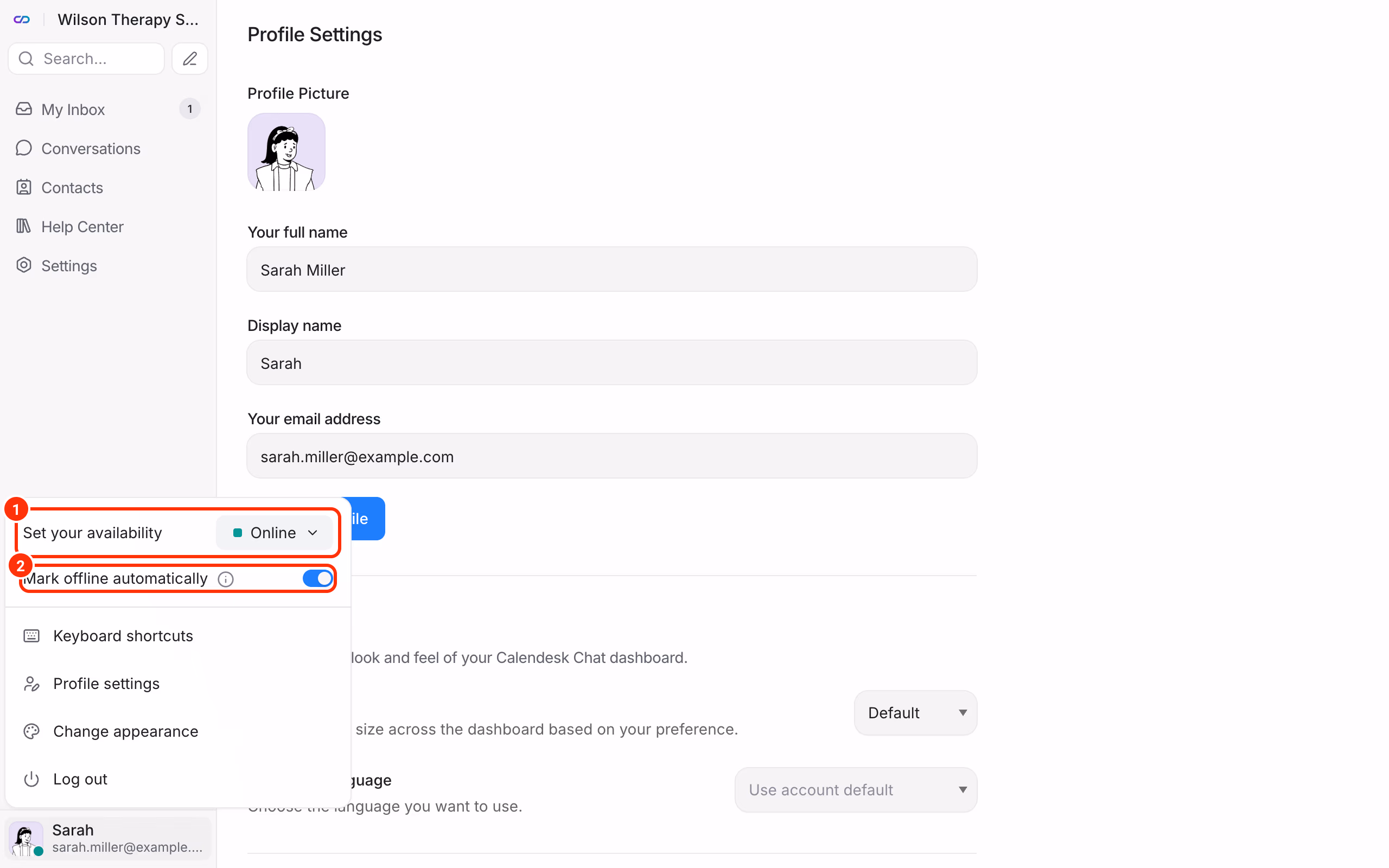Image resolution: width=1389 pixels, height=868 pixels.
Task: Click the Calendesk logo icon
Action: point(22,20)
